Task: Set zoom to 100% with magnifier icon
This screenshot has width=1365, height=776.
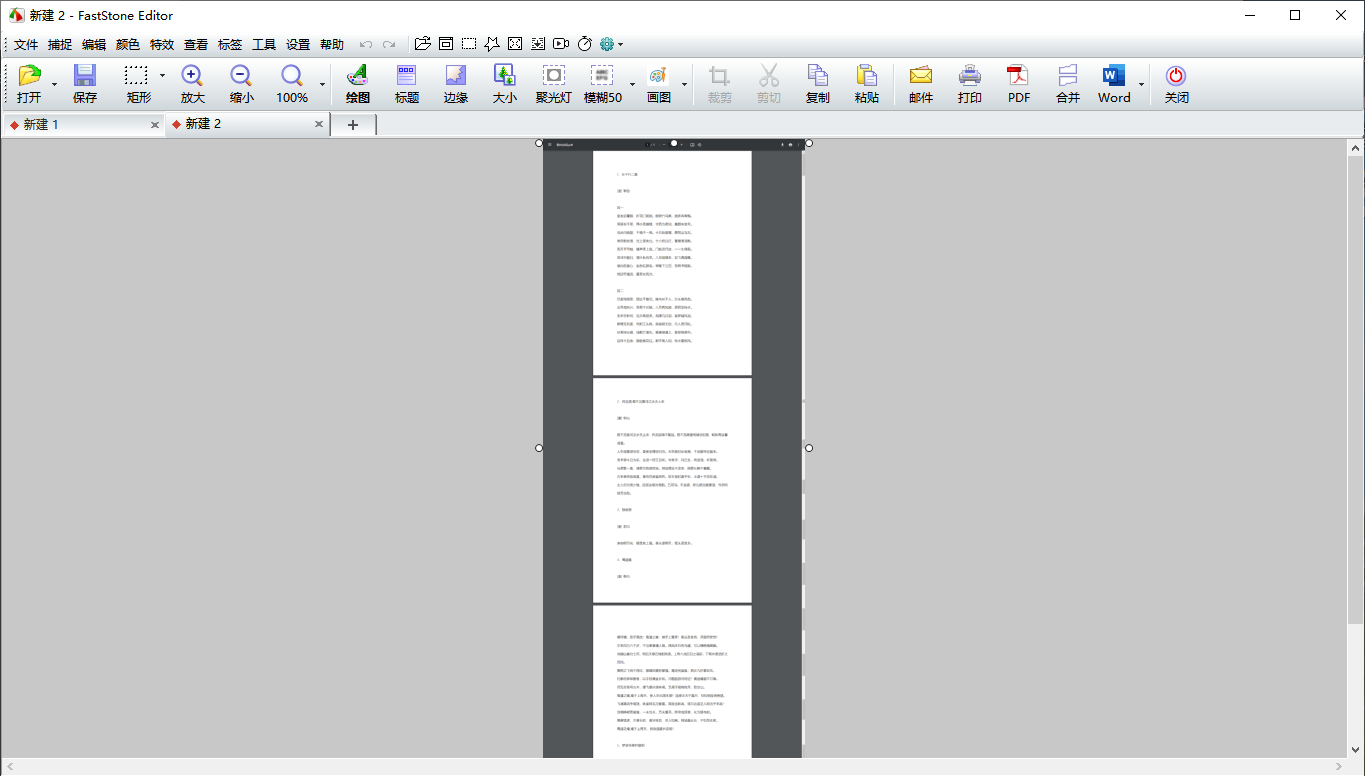Action: [292, 85]
